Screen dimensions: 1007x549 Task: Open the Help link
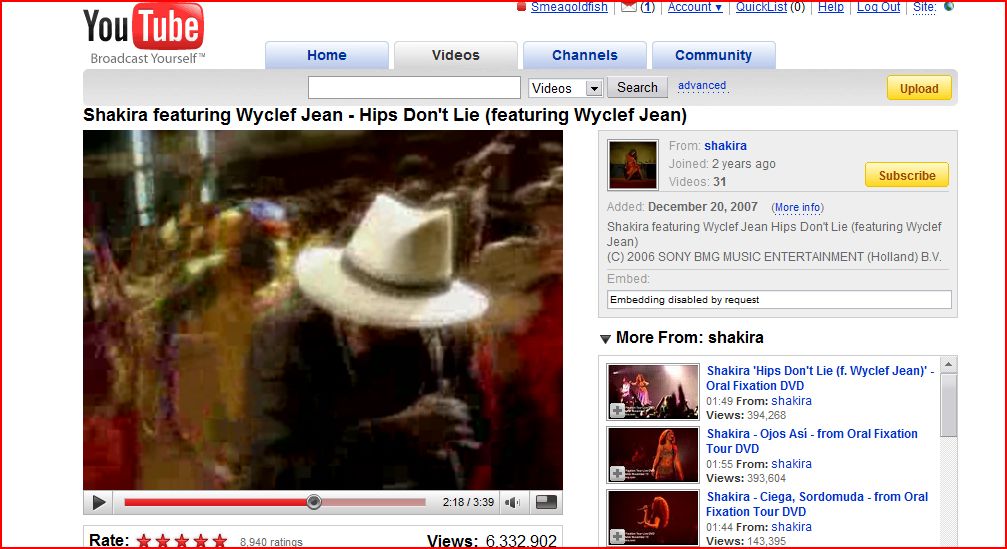830,7
